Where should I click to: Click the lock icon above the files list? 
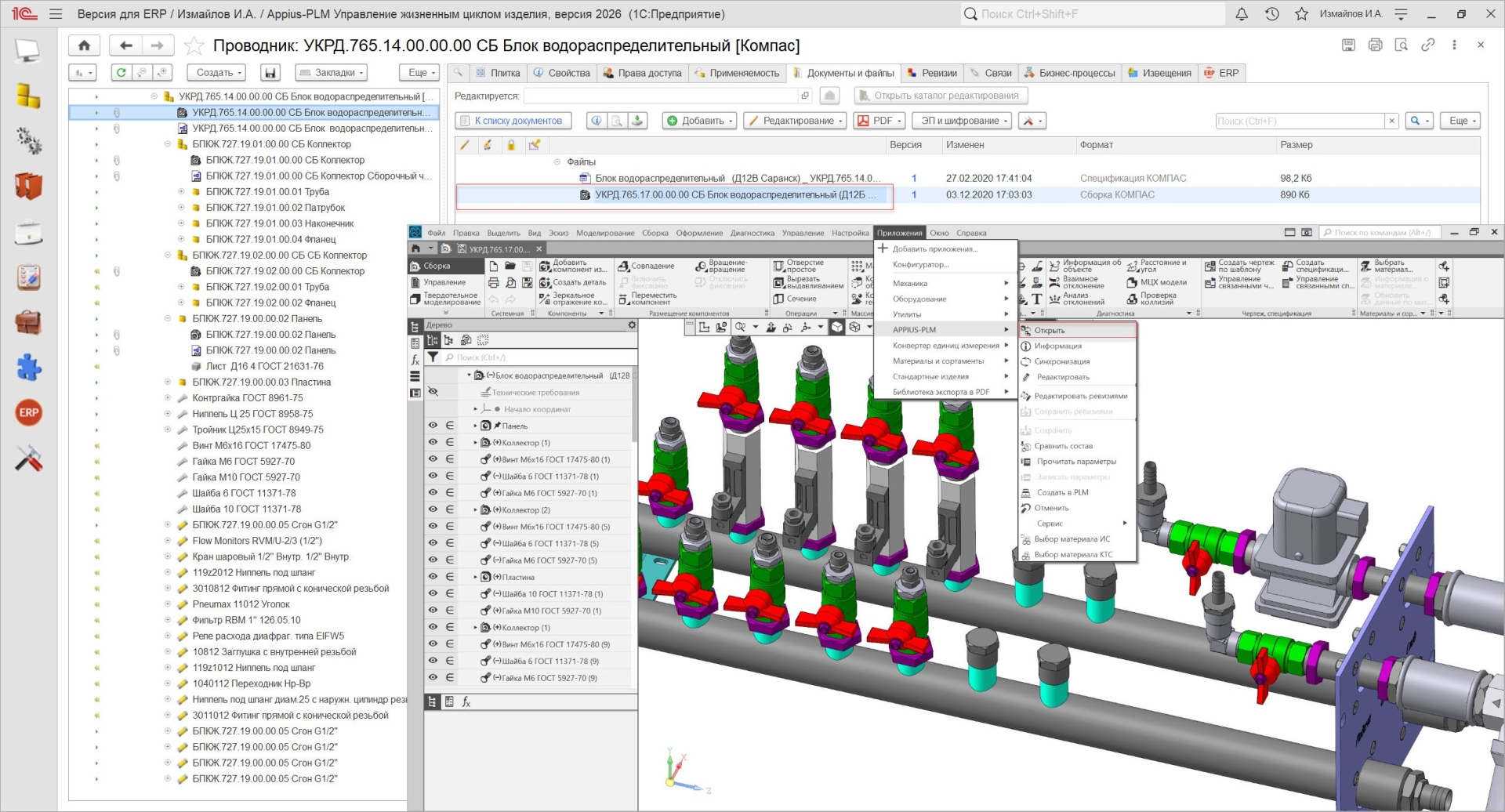(512, 145)
